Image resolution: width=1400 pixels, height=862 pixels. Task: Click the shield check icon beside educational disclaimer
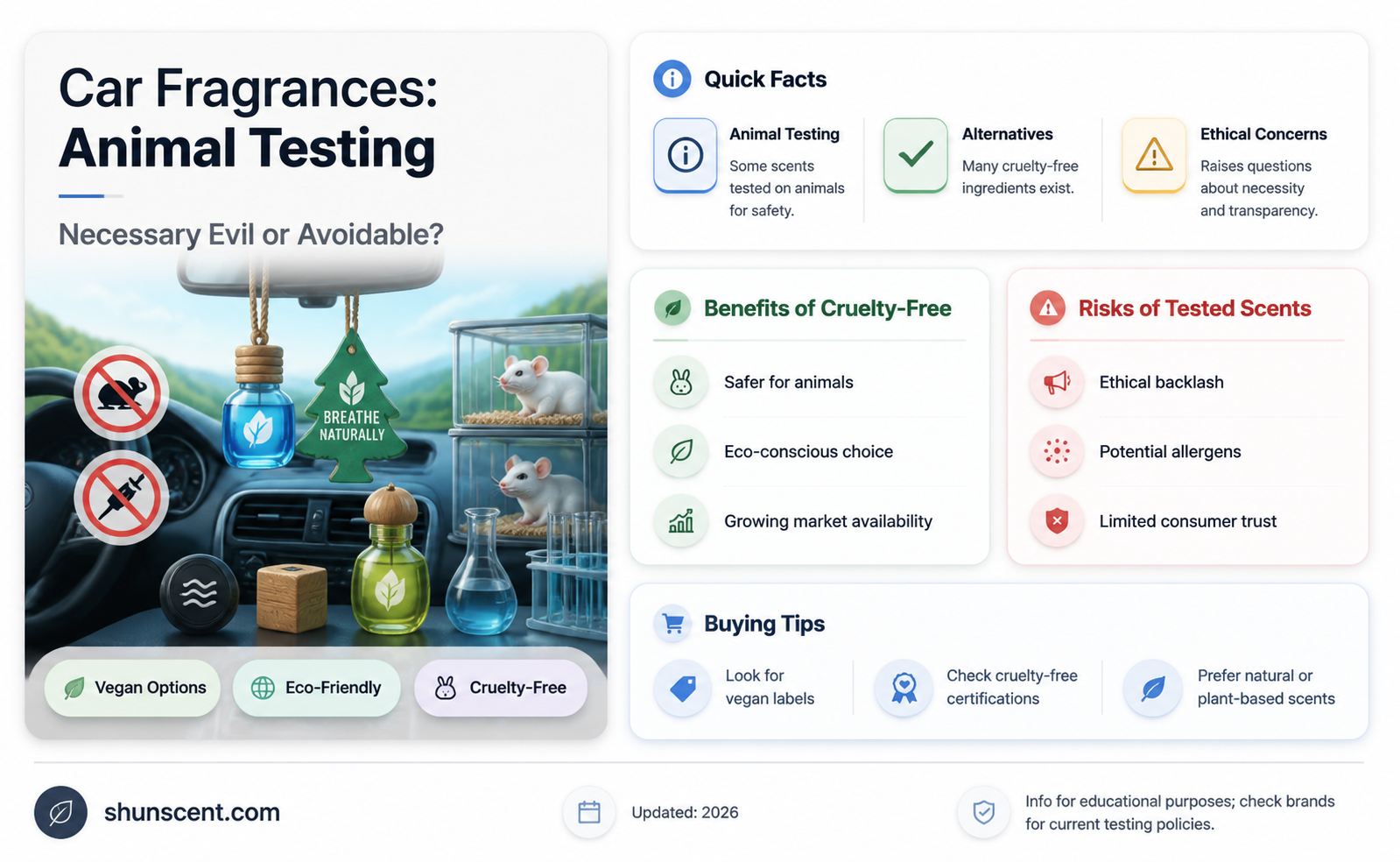pyautogui.click(x=983, y=812)
